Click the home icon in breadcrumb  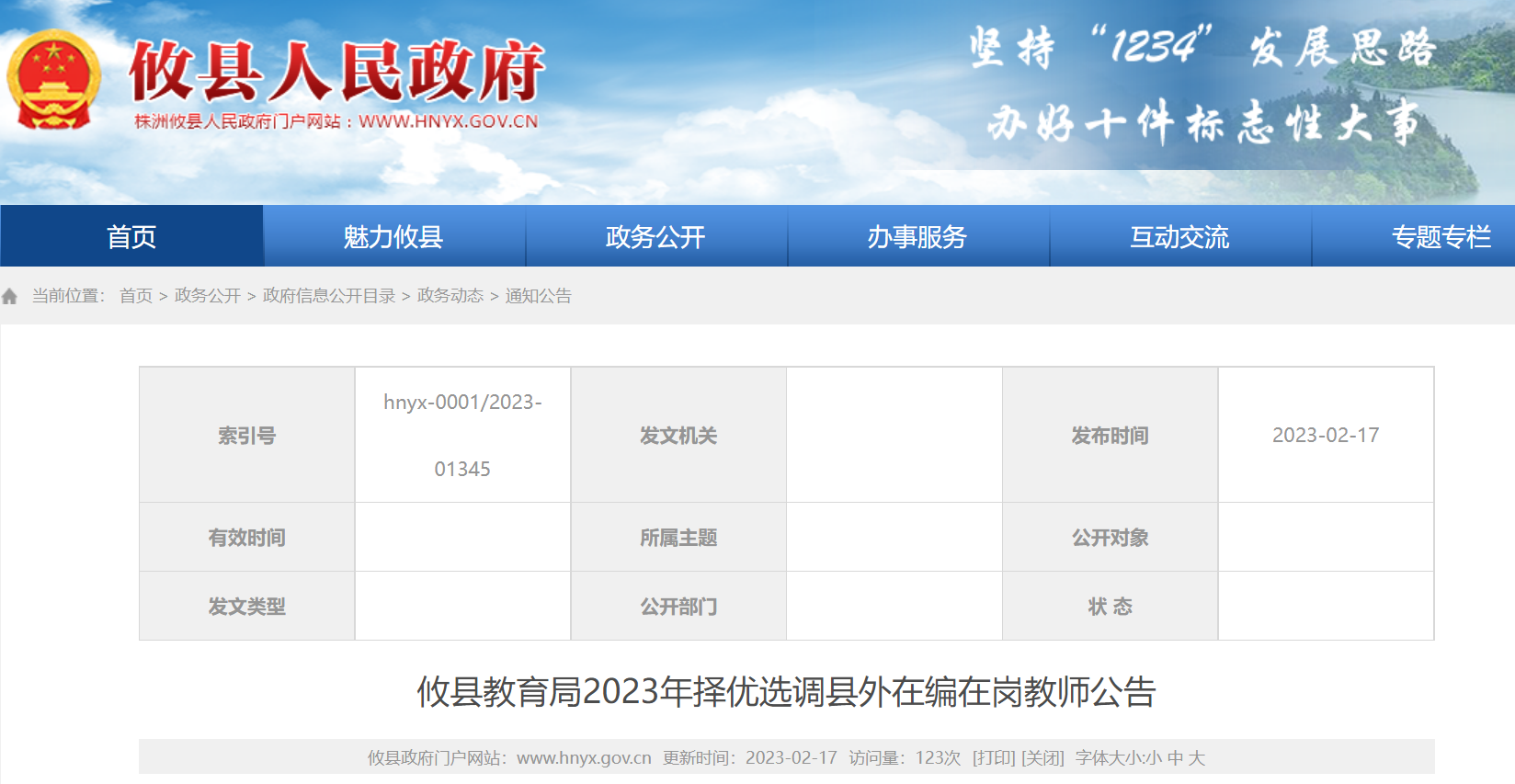pyautogui.click(x=10, y=296)
